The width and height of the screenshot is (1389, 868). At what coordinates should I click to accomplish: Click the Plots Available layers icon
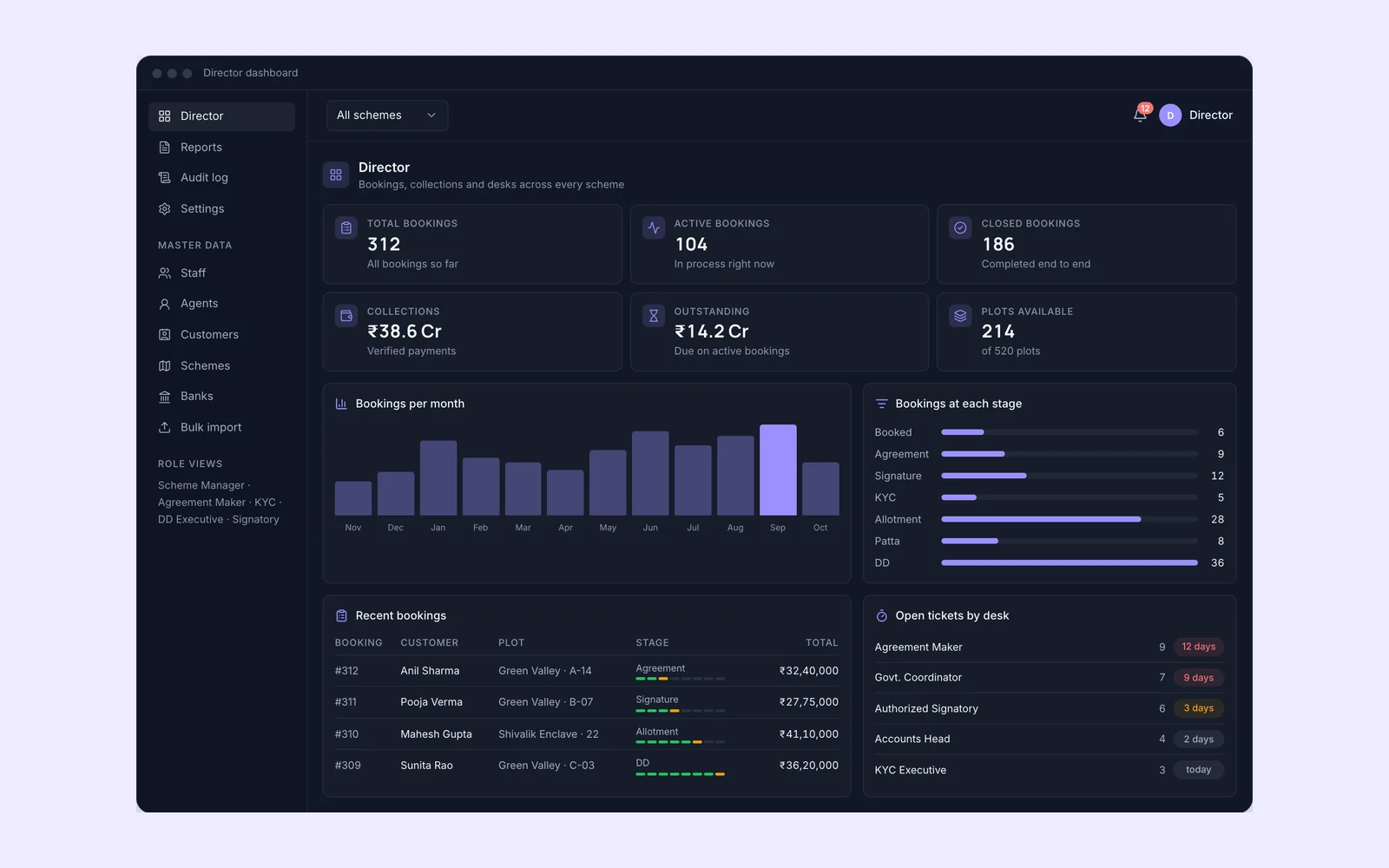click(x=960, y=316)
